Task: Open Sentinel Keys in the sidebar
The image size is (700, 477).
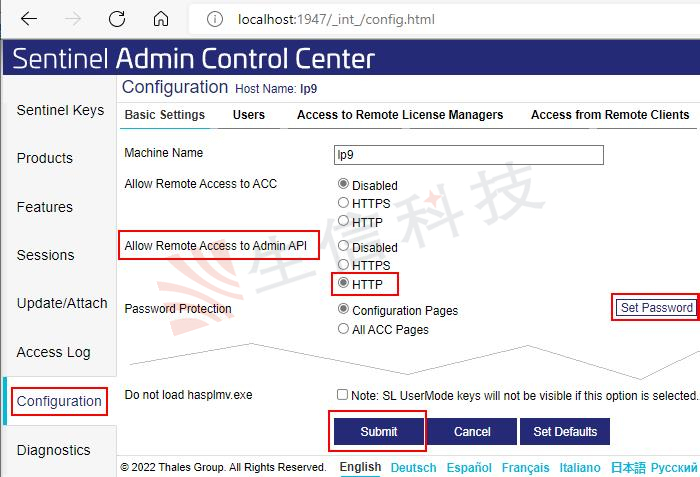Action: point(60,110)
